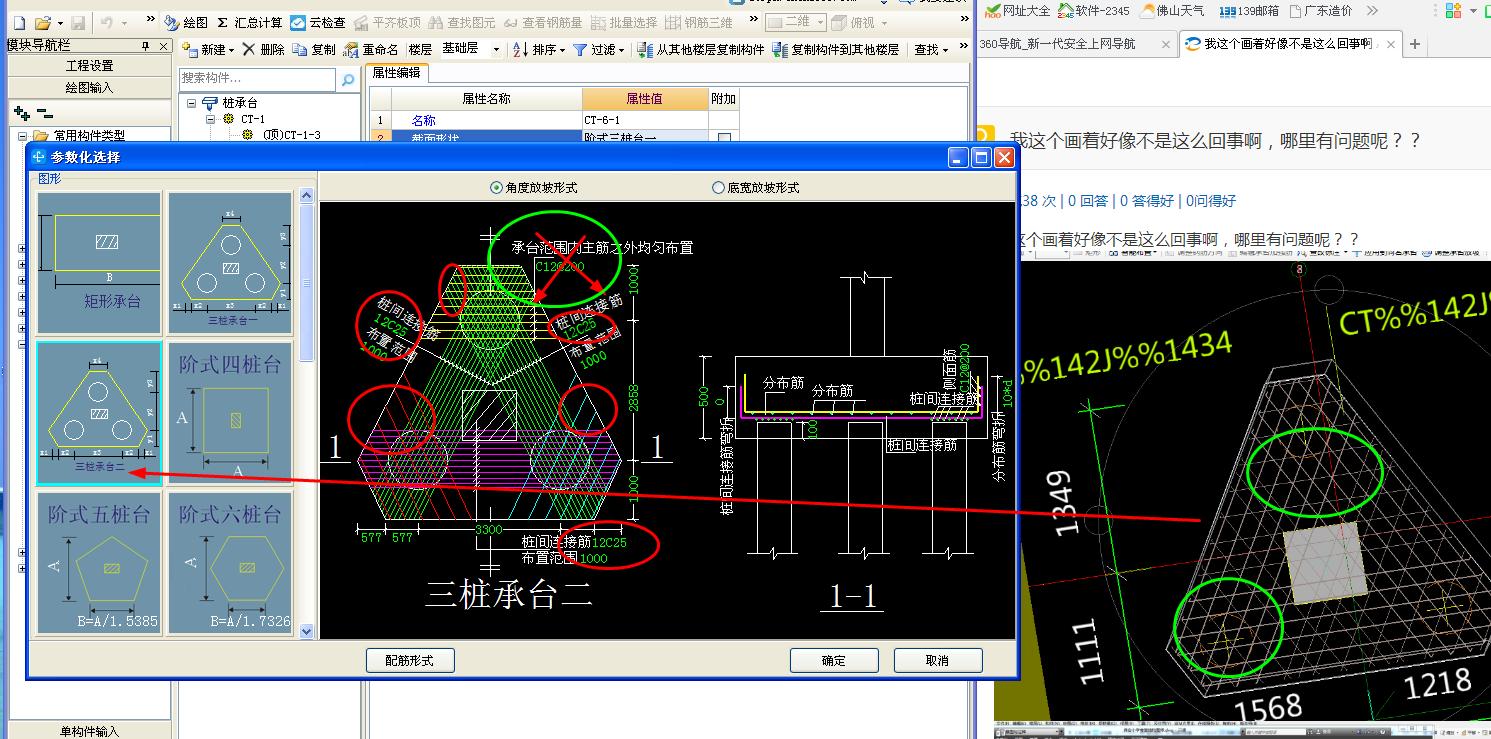1491x739 pixels.
Task: Open a new browser tab
Action: [x=1415, y=44]
